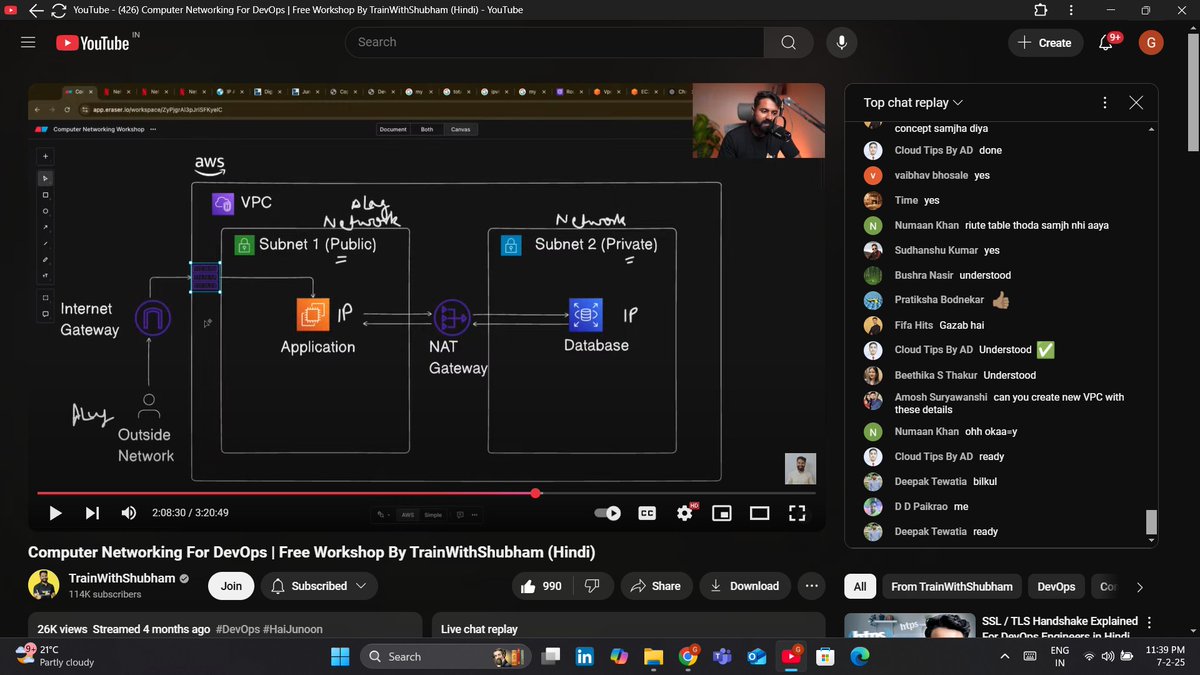
Task: Click the chat replay scrollbar thumb
Action: pos(1151,521)
